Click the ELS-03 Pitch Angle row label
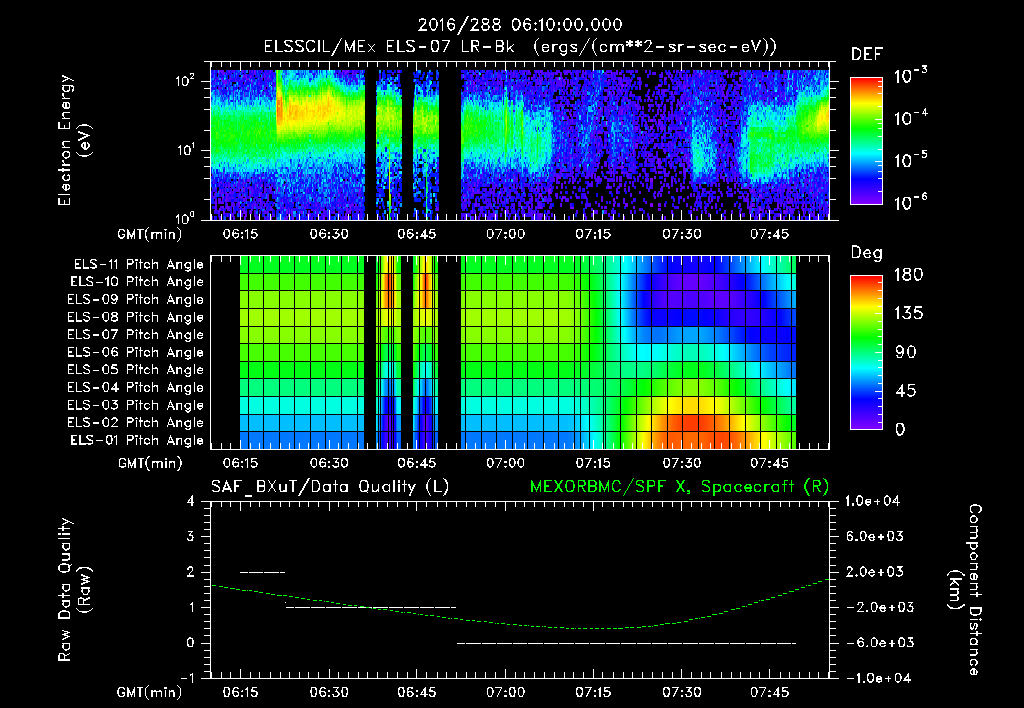 pos(135,406)
